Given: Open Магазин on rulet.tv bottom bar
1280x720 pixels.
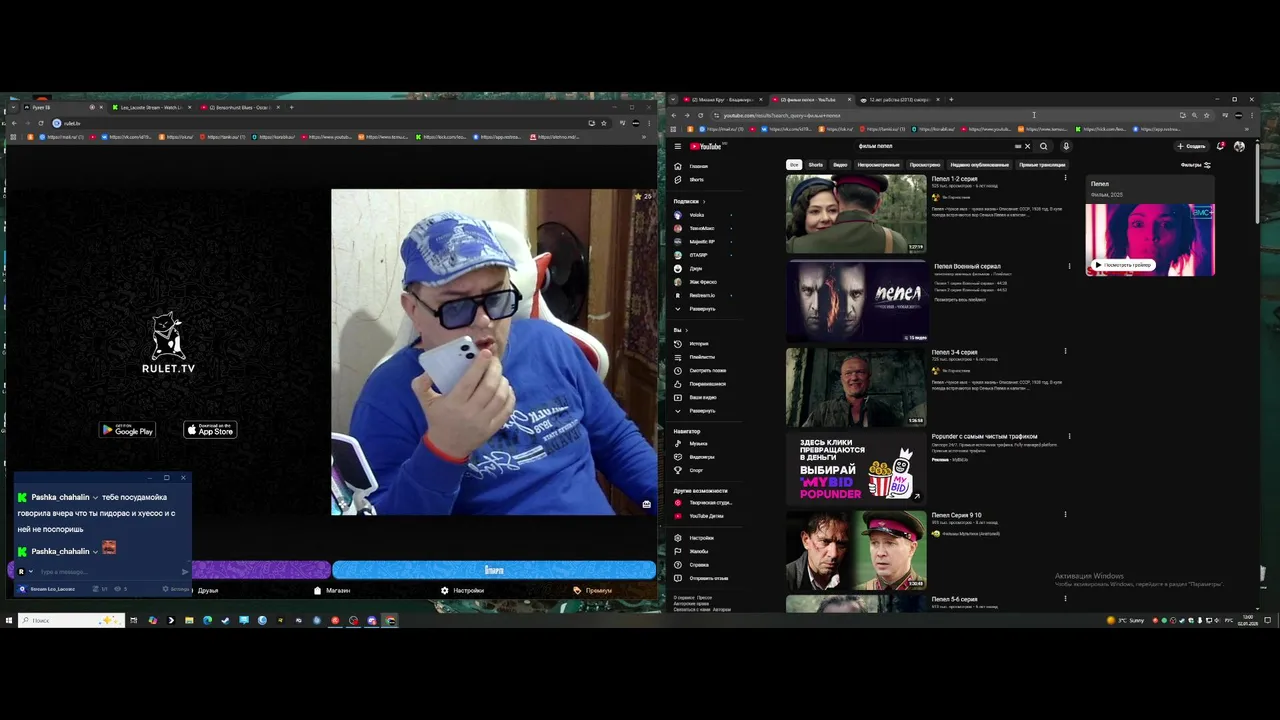Looking at the screenshot, I should tap(332, 590).
